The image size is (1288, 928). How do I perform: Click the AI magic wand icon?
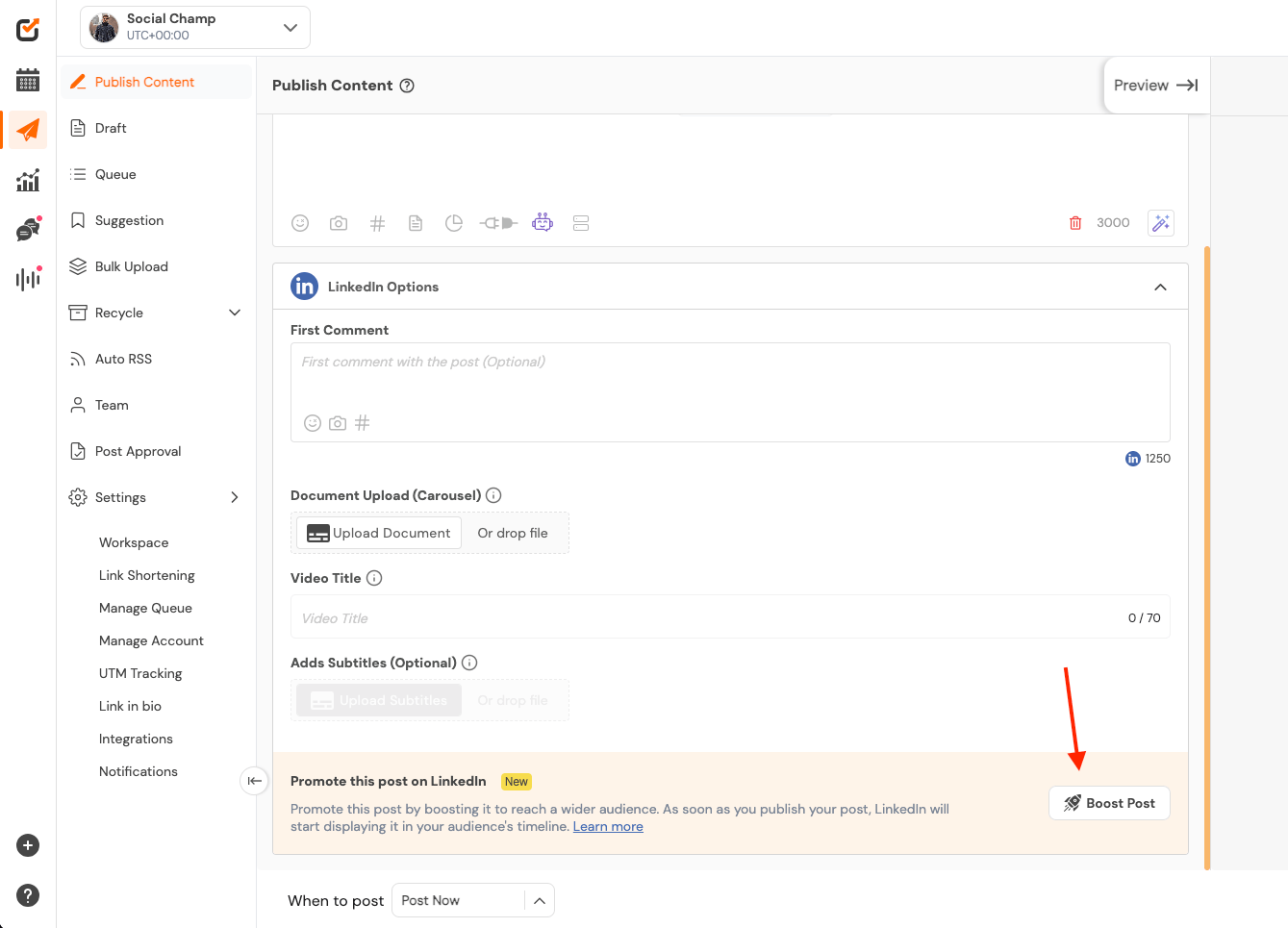tap(1161, 223)
